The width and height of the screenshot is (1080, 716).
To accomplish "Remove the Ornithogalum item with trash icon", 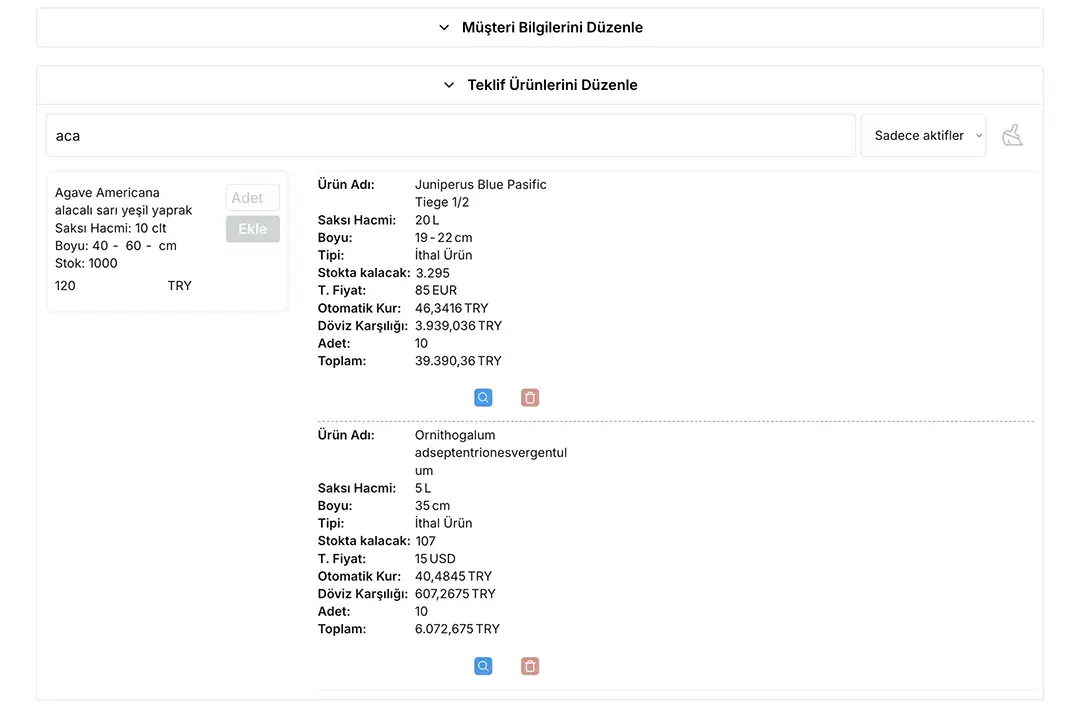I will (530, 666).
